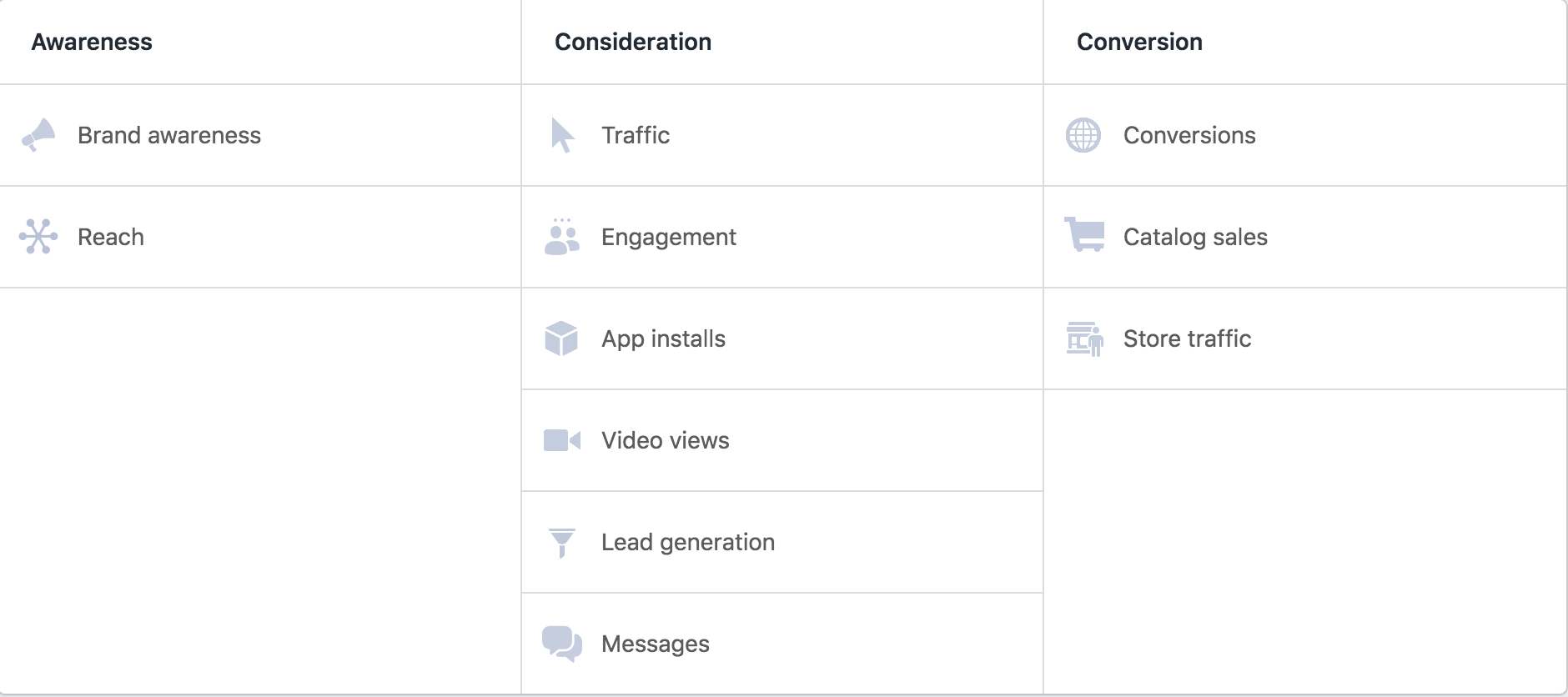Select the "Brand awareness" objective label
The width and height of the screenshot is (1568, 697).
169,135
